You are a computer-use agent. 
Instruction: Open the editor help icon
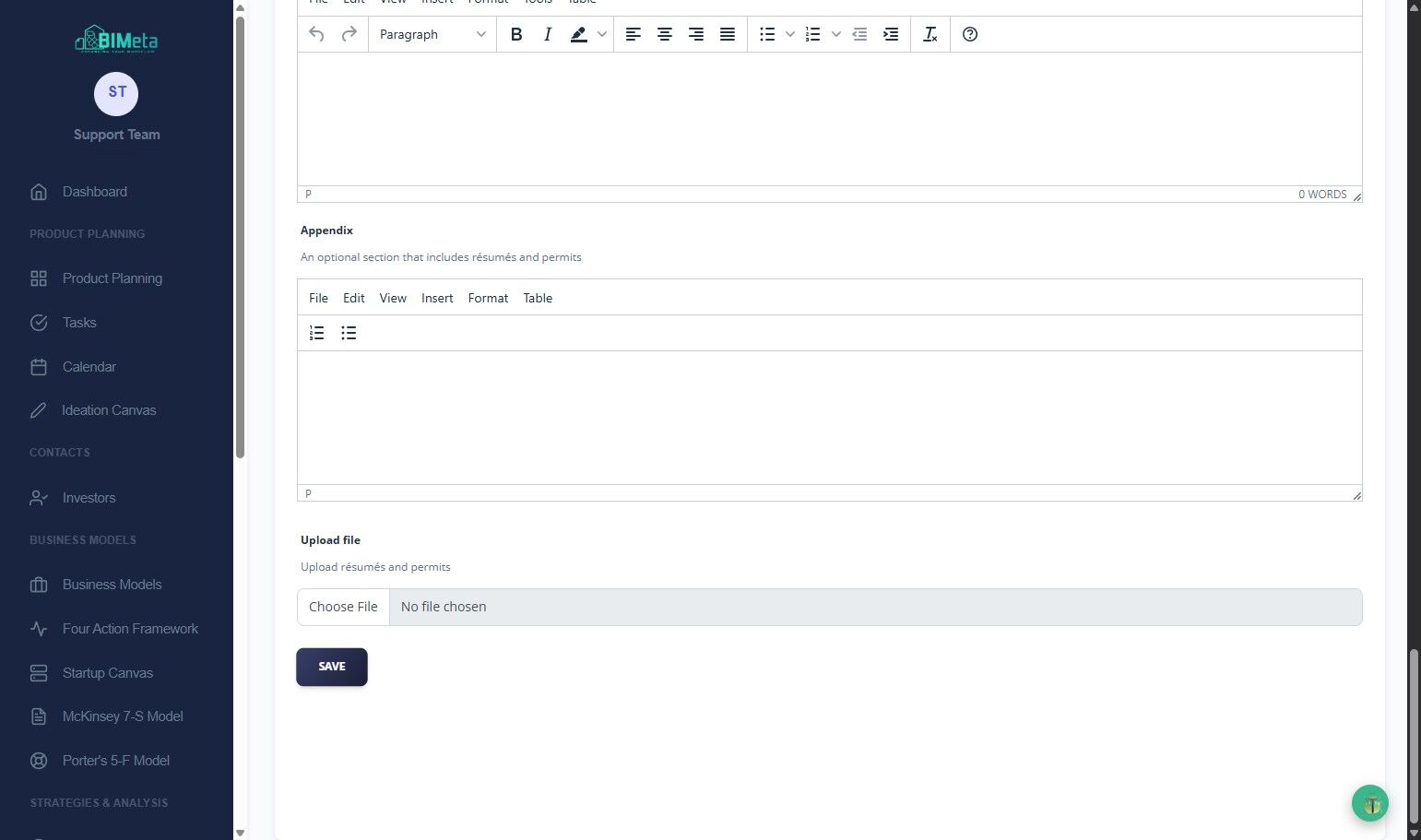coord(970,34)
